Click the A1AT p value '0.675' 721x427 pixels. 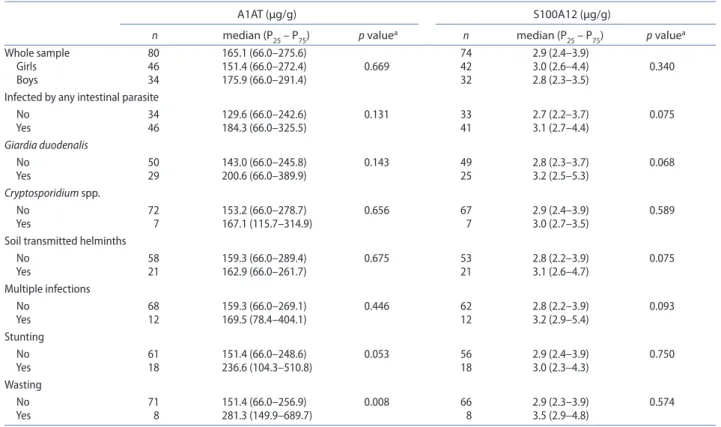point(377,258)
